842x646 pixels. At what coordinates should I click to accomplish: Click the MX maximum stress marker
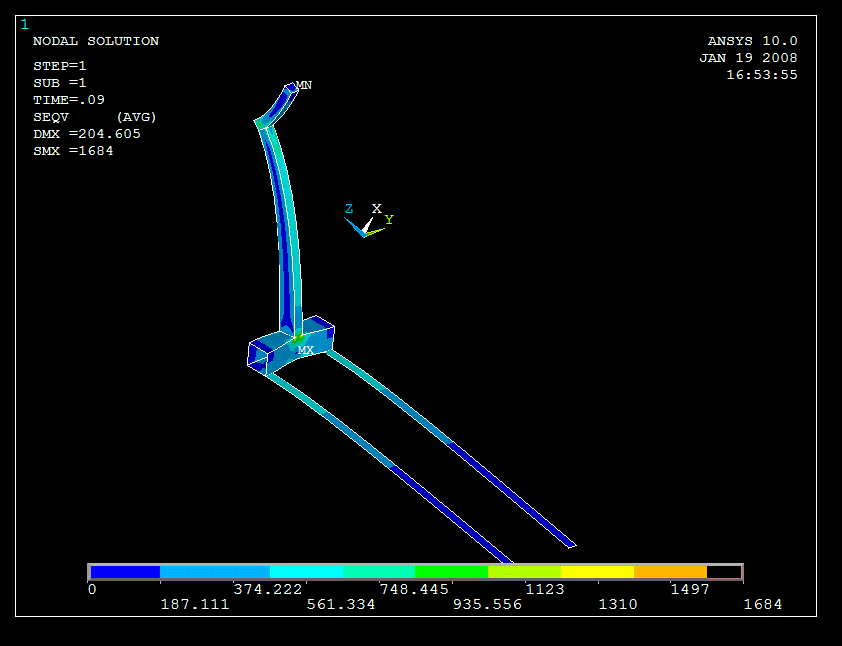click(305, 350)
